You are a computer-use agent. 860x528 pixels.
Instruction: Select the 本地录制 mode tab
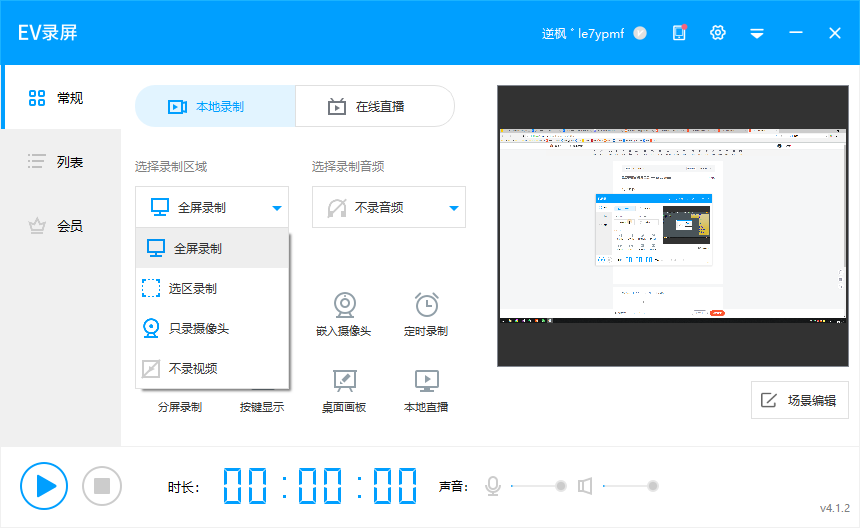(x=215, y=106)
